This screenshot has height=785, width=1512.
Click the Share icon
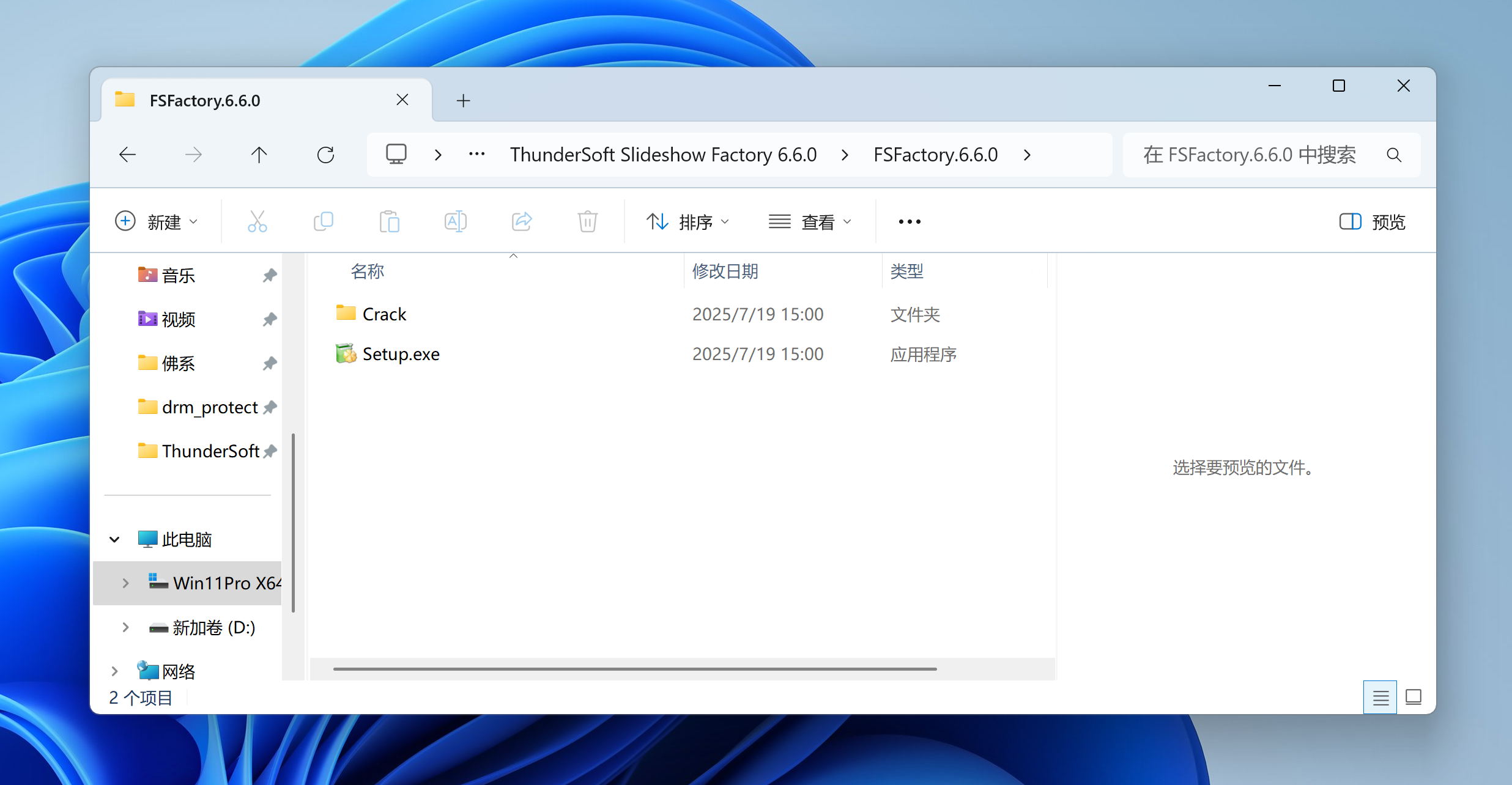(x=521, y=221)
